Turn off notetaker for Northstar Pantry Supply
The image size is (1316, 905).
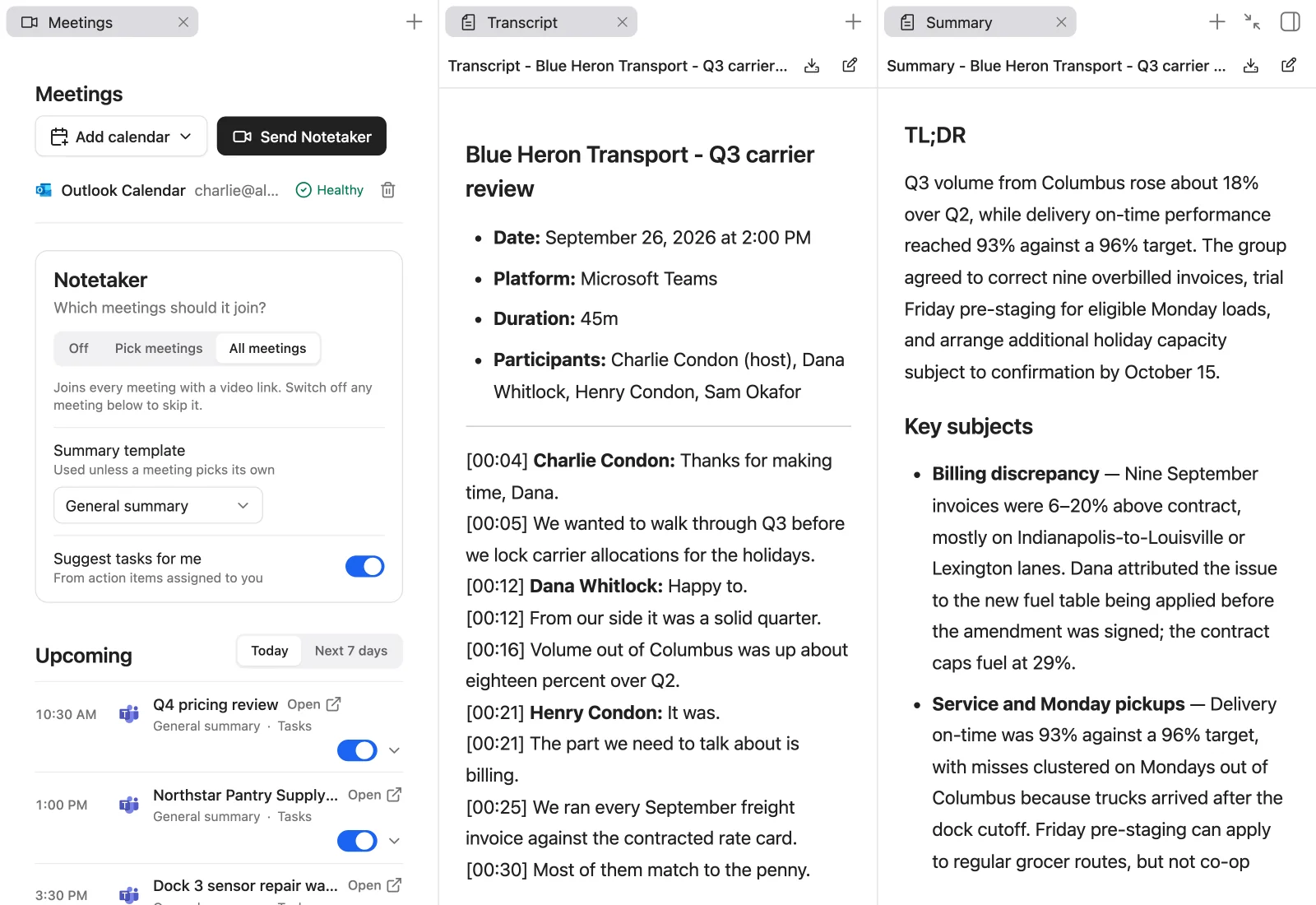pyautogui.click(x=357, y=841)
